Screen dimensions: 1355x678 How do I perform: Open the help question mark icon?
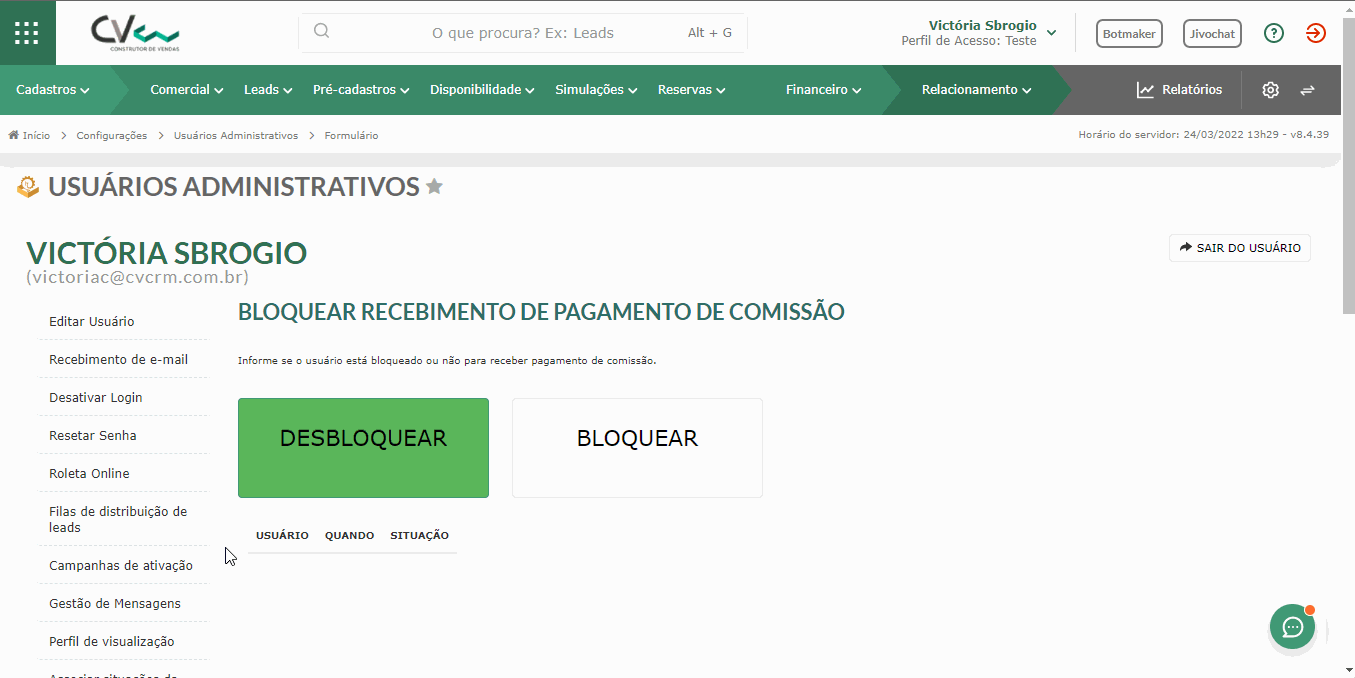1273,33
